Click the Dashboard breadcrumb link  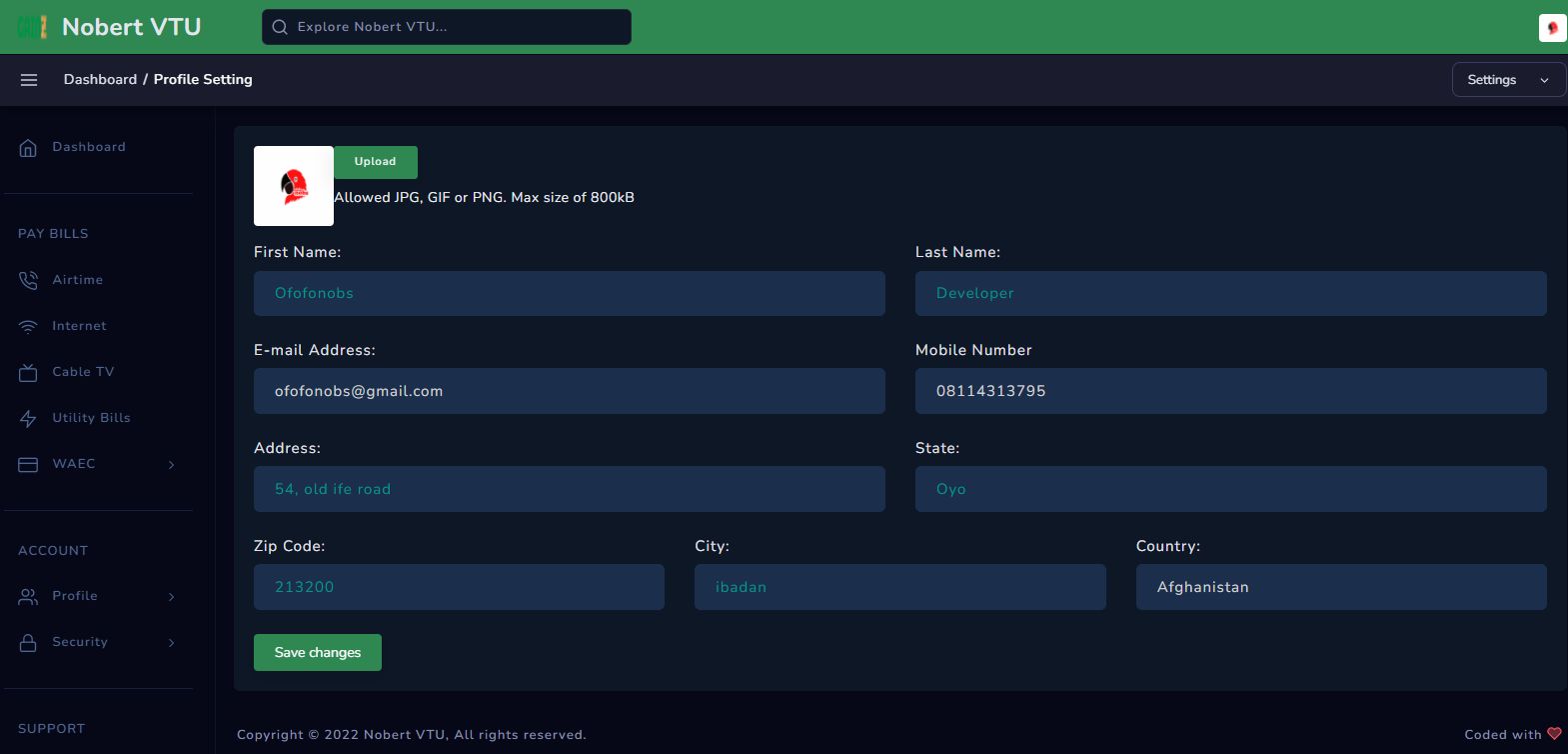[100, 80]
